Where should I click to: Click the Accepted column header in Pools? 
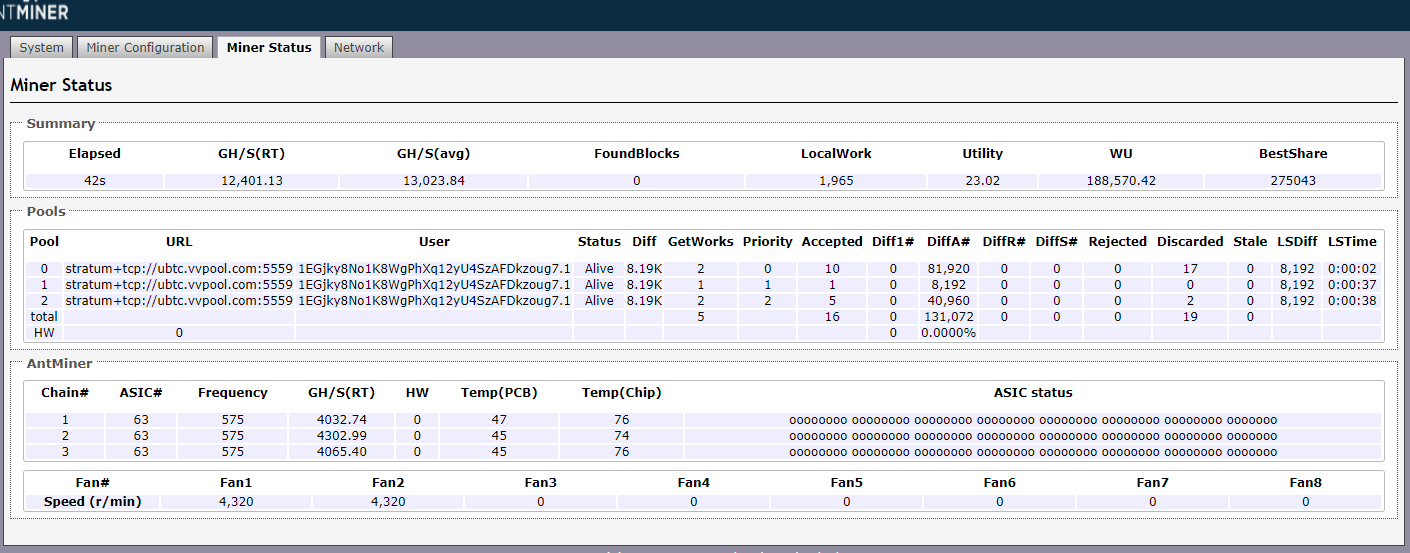coord(831,241)
